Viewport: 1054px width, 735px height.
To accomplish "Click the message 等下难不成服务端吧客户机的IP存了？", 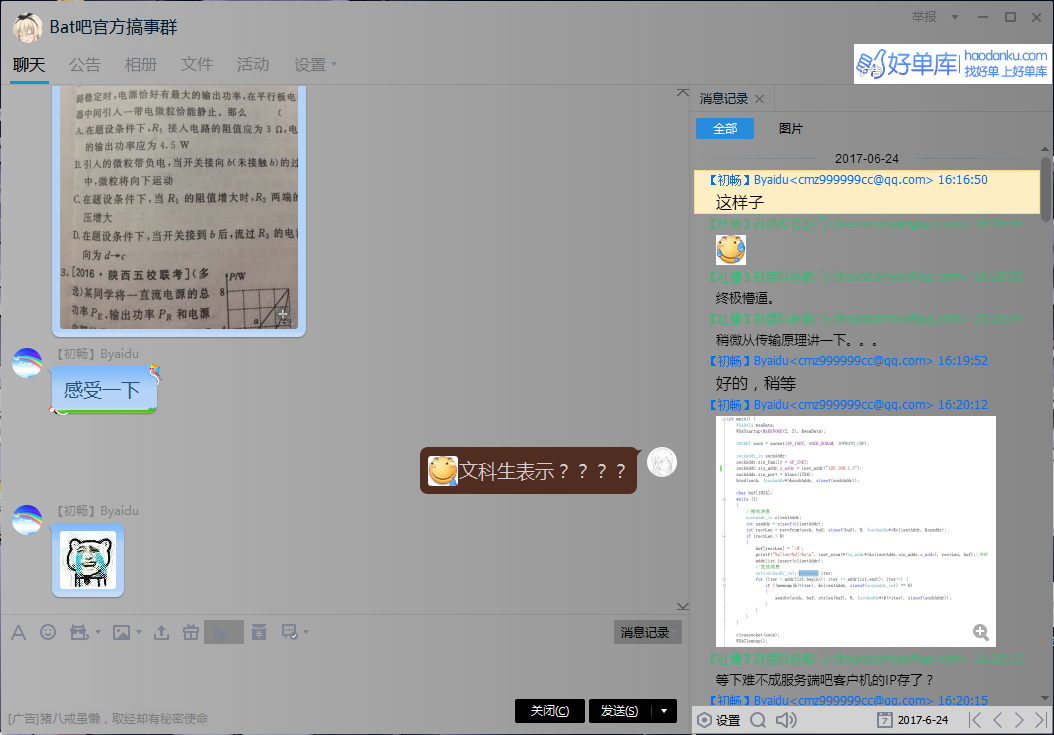I will coord(824,680).
